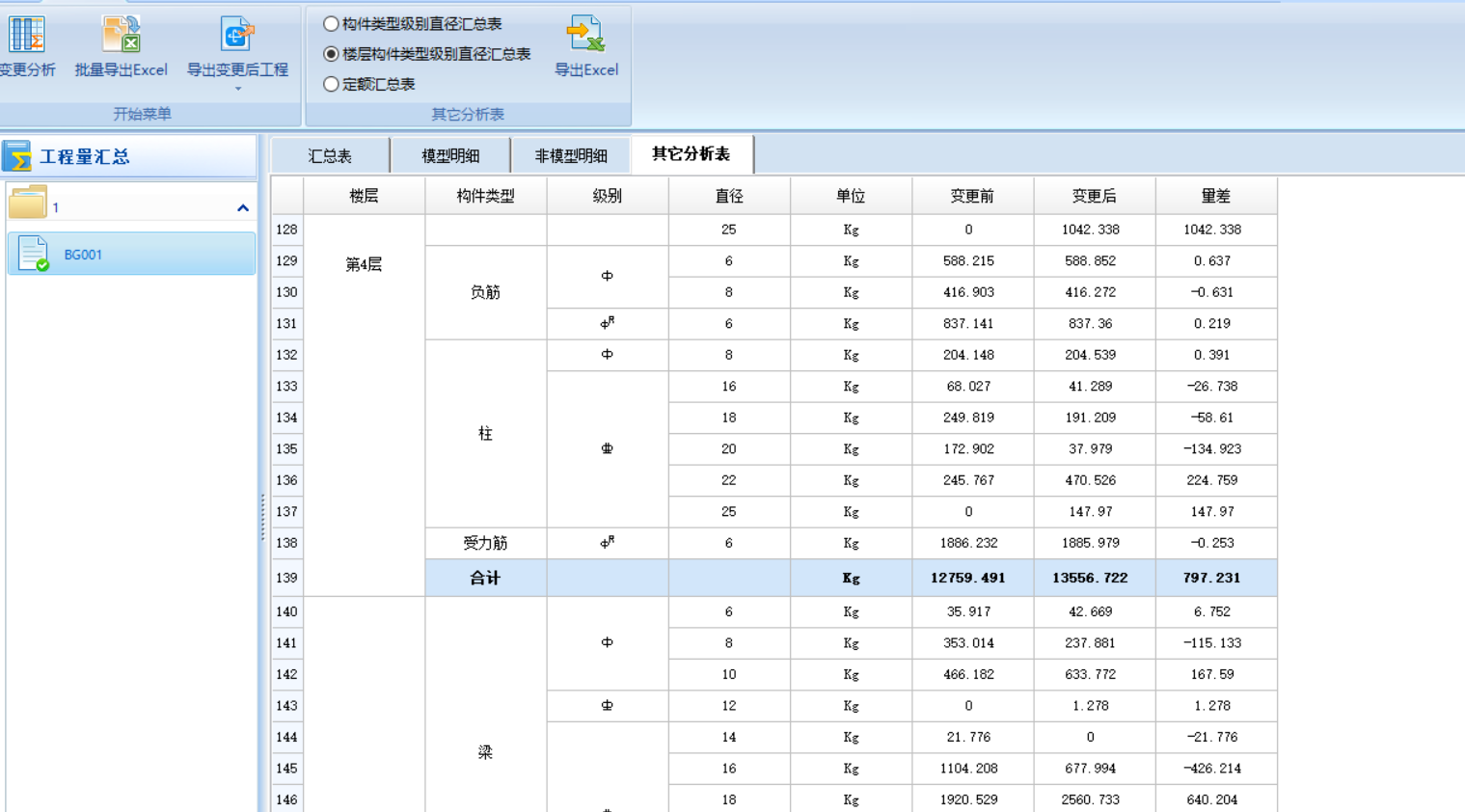Screen dimensions: 1465x812
Task: Click the 批量导出Excel icon
Action: [122, 35]
